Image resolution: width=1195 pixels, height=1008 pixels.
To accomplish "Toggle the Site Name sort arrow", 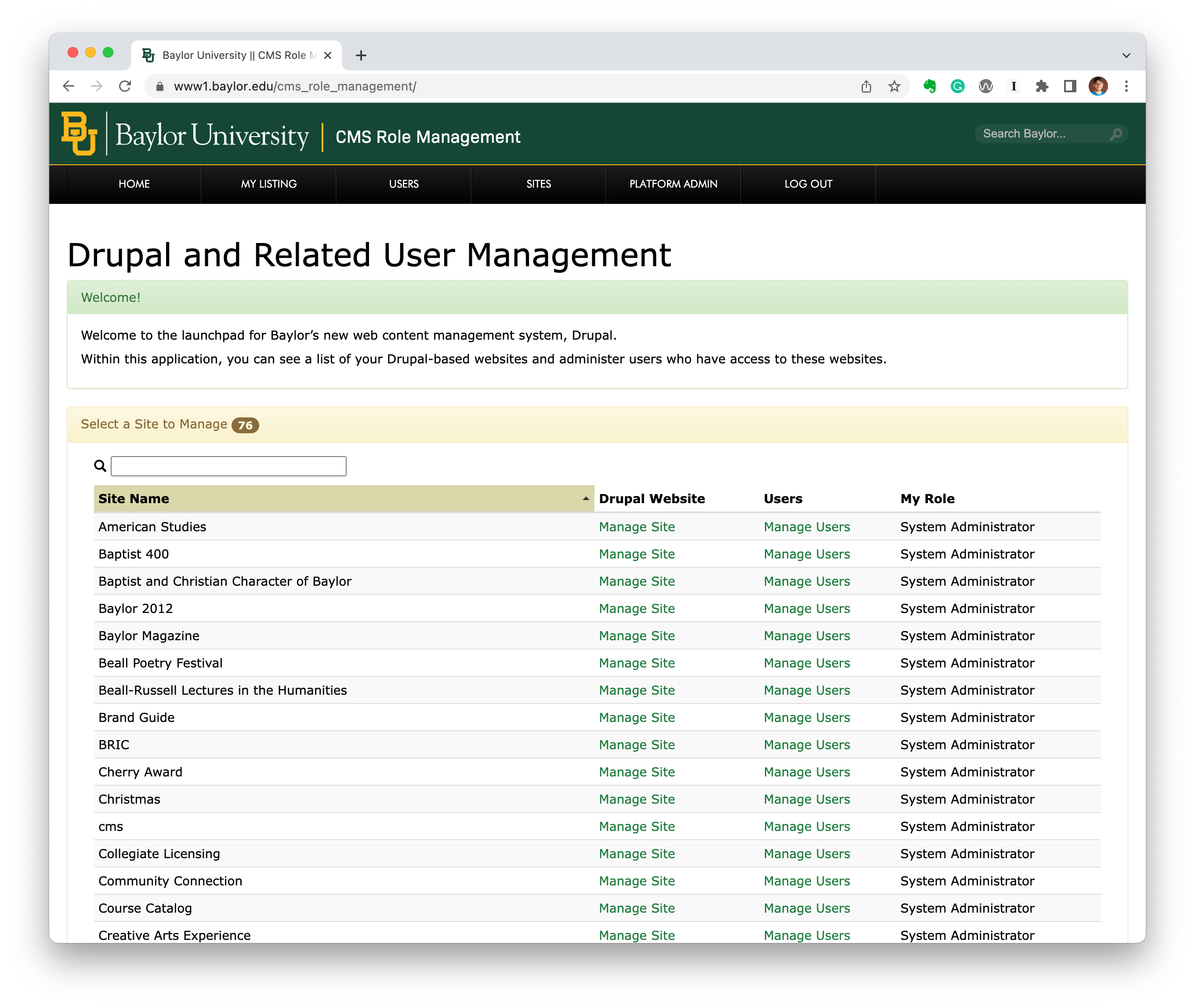I will tap(586, 498).
